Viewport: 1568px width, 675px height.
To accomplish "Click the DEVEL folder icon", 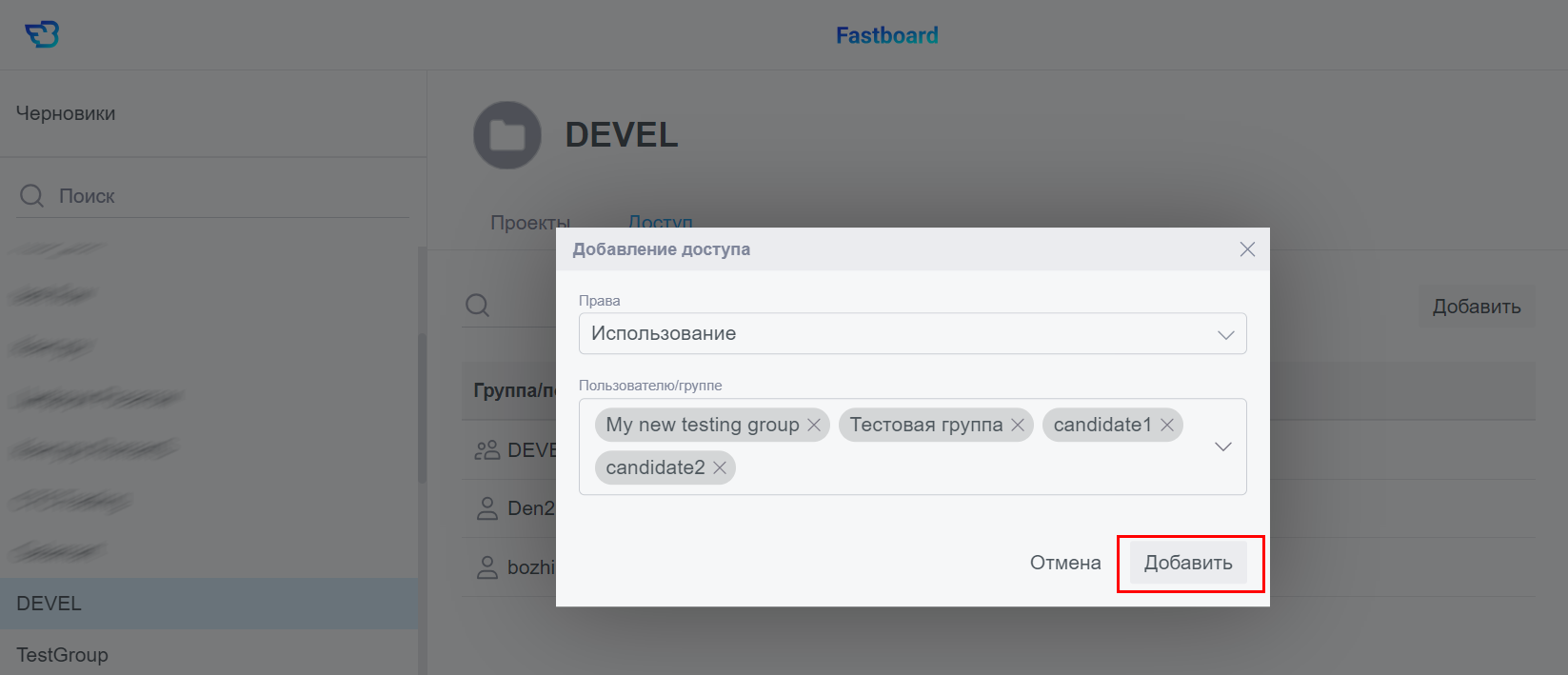I will (506, 135).
